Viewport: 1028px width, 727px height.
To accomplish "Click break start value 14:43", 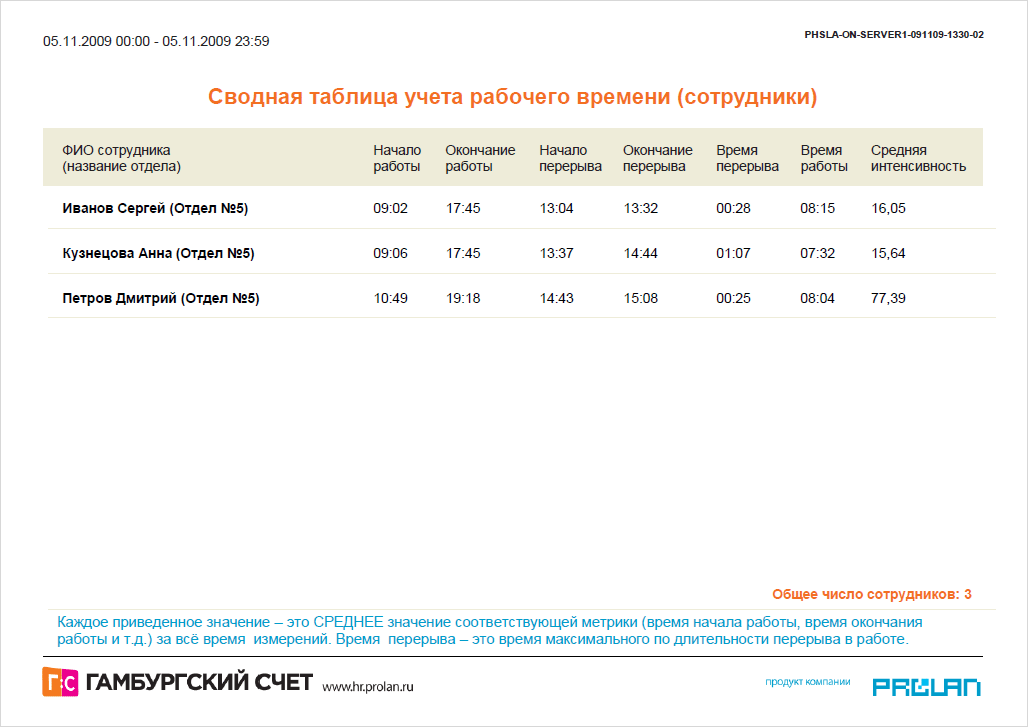I will (557, 298).
